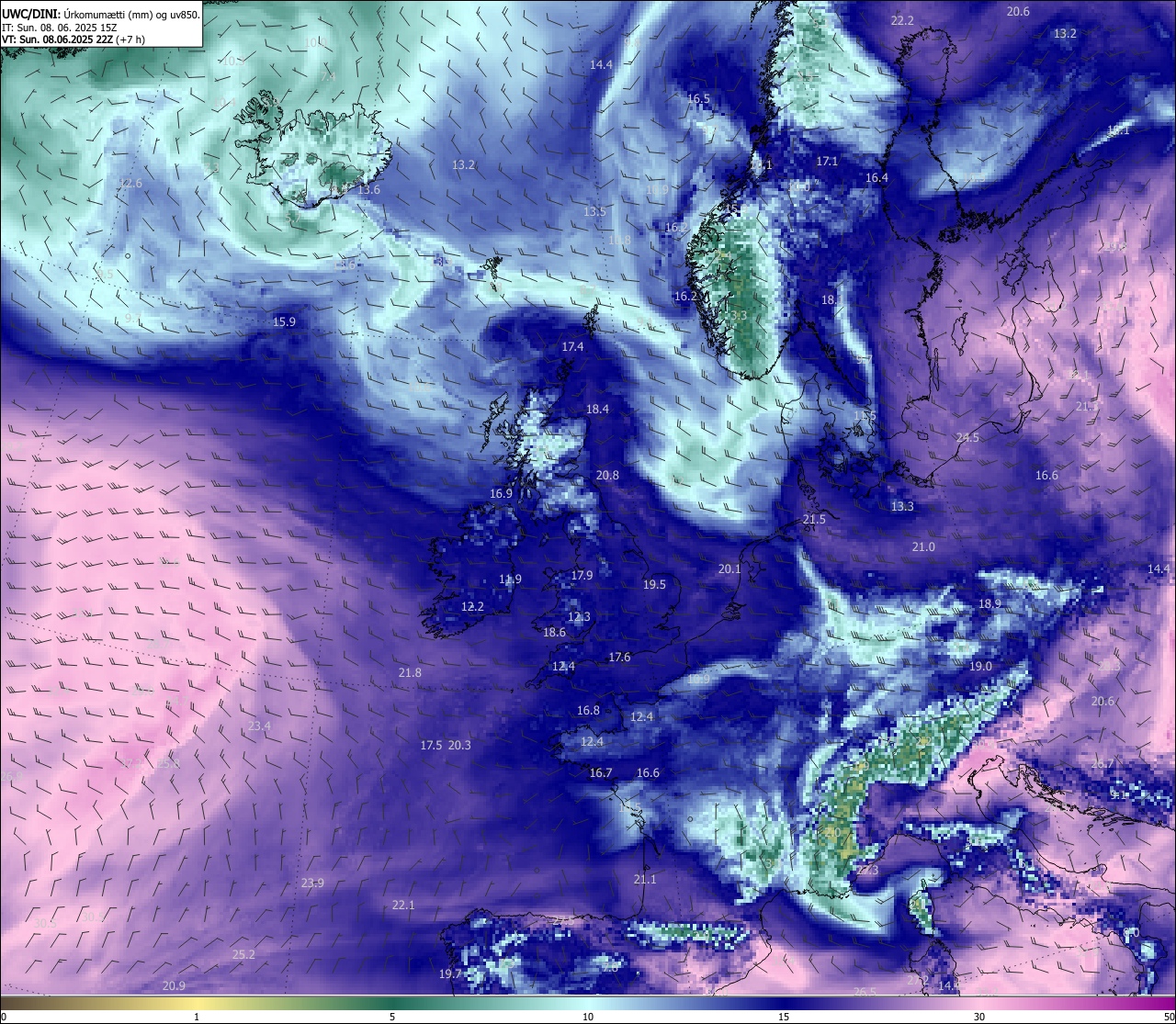
Task: Click the 22.2 value at top
Action: (902, 20)
